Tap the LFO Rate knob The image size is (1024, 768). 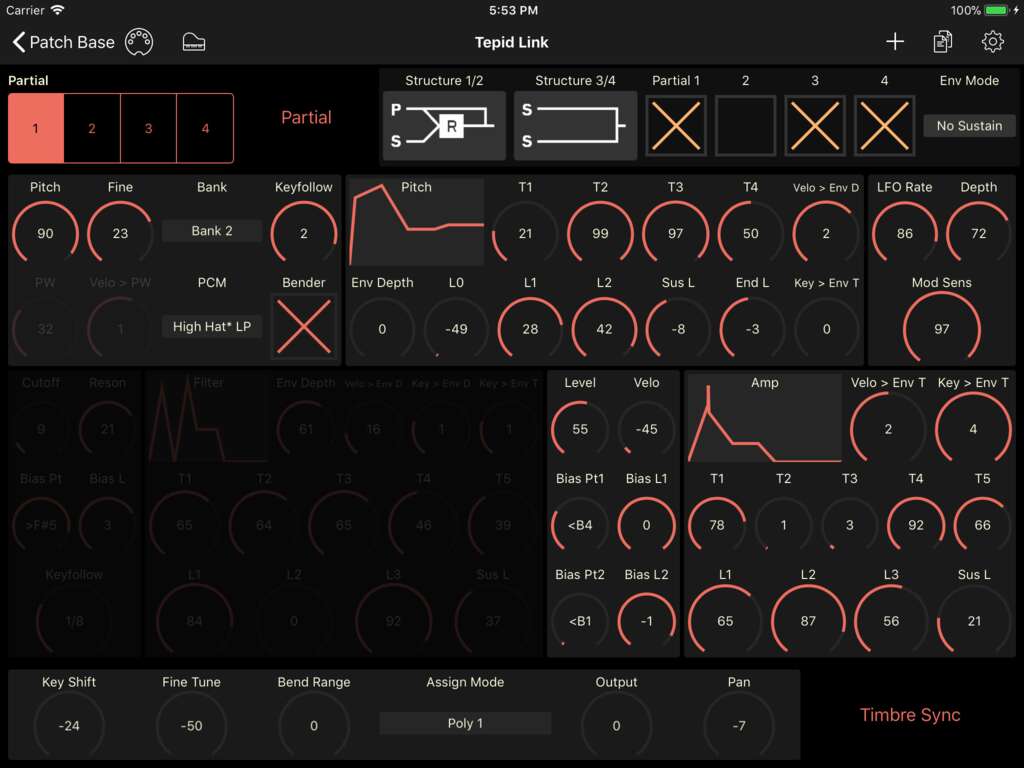904,233
